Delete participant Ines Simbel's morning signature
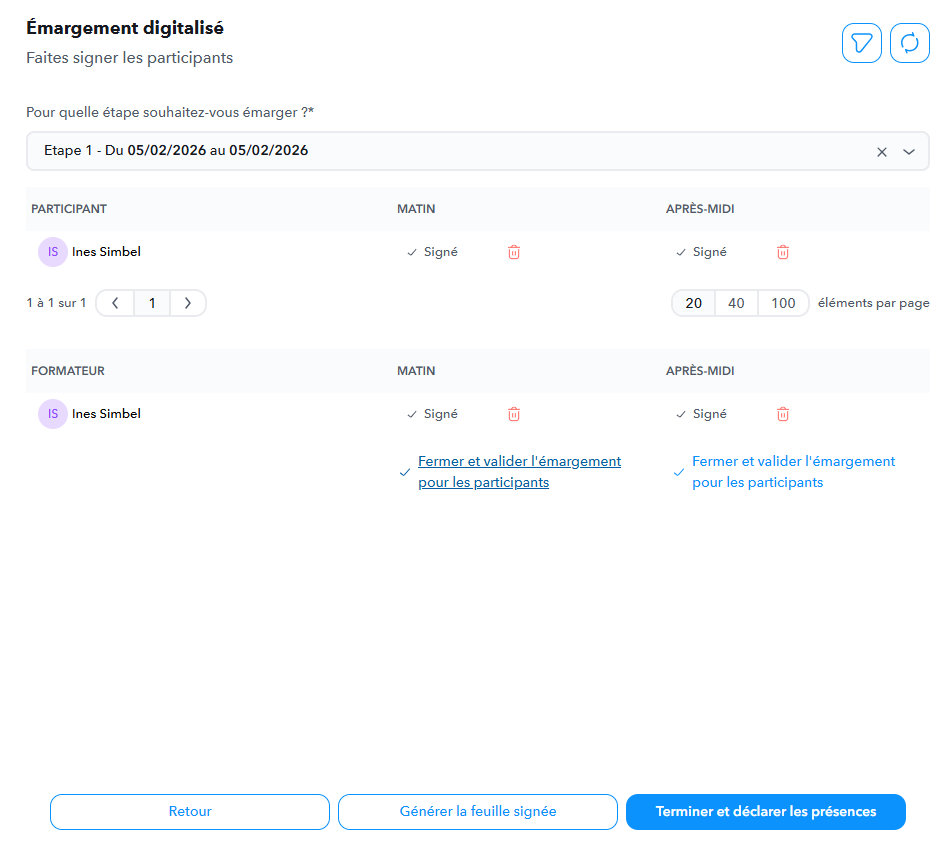 [514, 252]
